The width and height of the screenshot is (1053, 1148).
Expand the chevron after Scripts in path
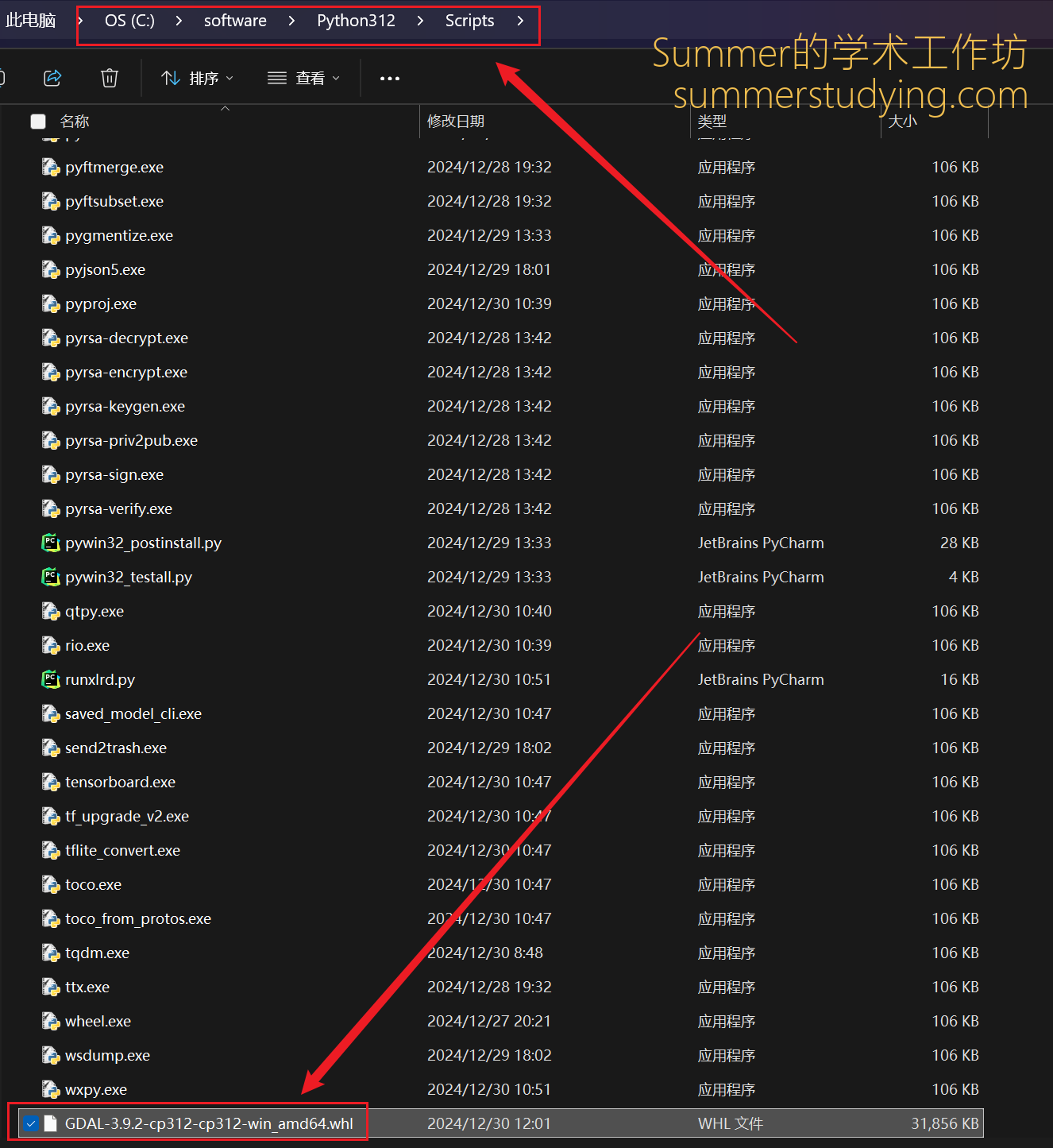point(520,21)
